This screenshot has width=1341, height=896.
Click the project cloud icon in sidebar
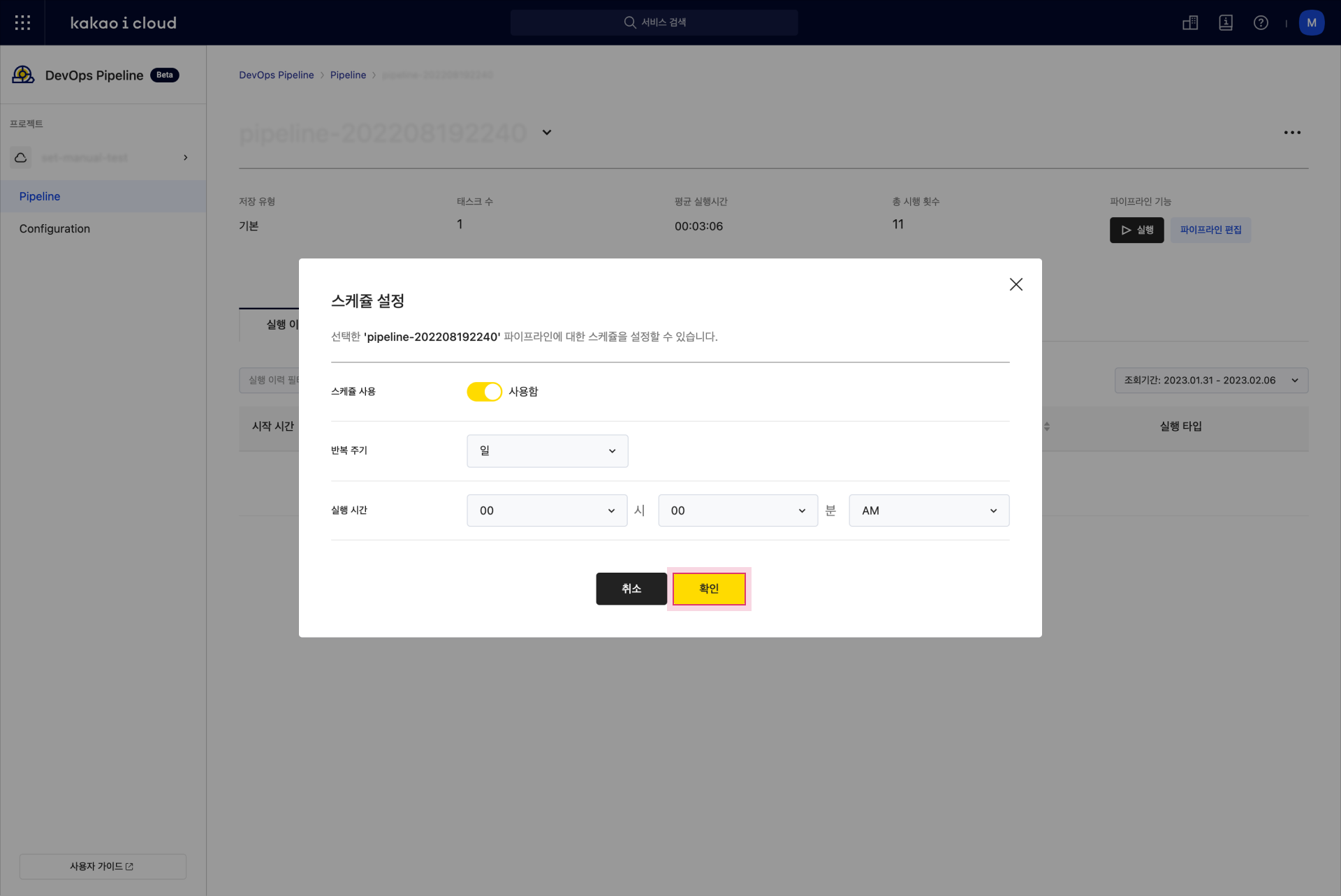pos(21,157)
